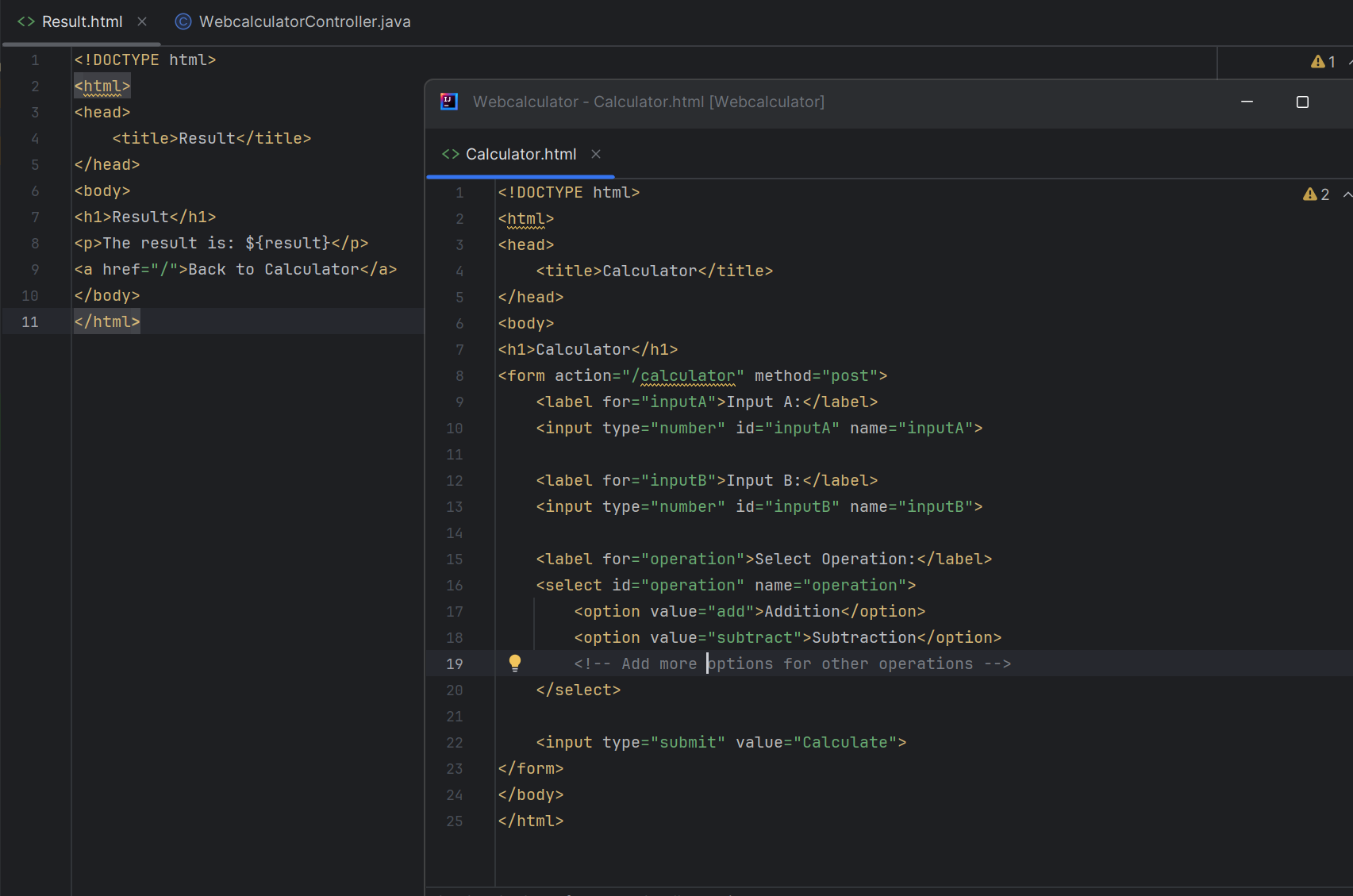
Task: Close the Calculator.html tab
Action: point(596,154)
